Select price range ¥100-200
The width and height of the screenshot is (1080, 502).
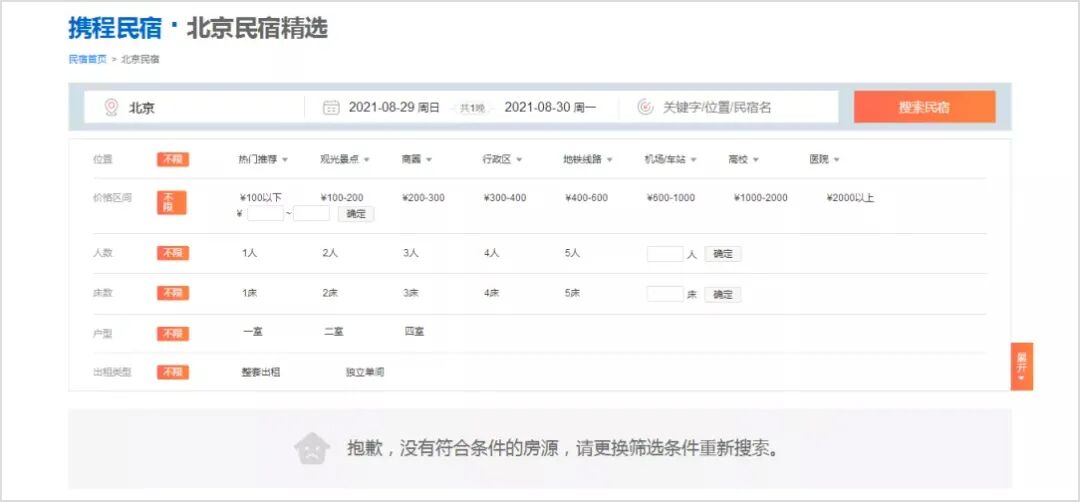(x=342, y=198)
